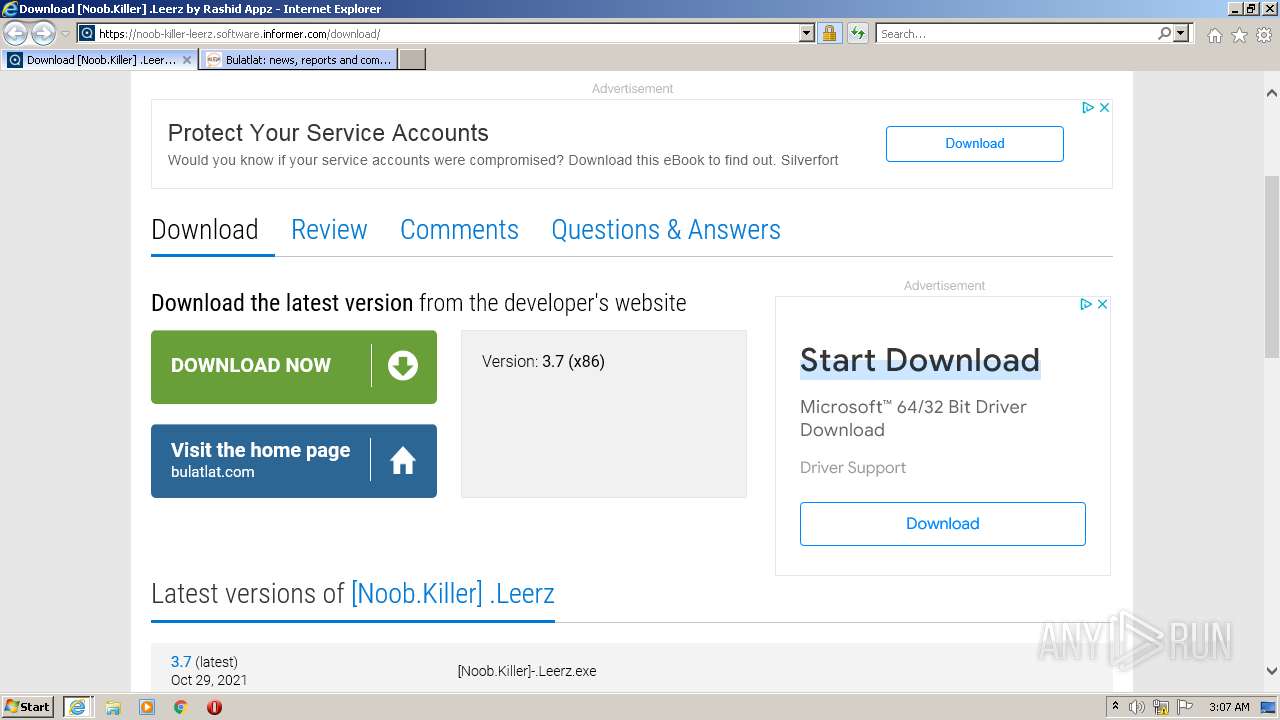Image resolution: width=1280 pixels, height=720 pixels.
Task: Open the Comments tab
Action: pos(459,230)
